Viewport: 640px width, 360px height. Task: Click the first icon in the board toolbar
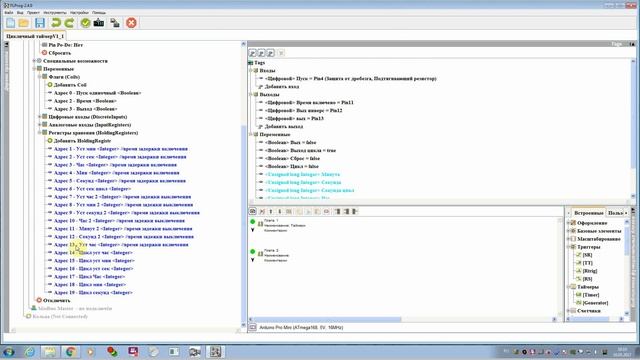click(253, 211)
